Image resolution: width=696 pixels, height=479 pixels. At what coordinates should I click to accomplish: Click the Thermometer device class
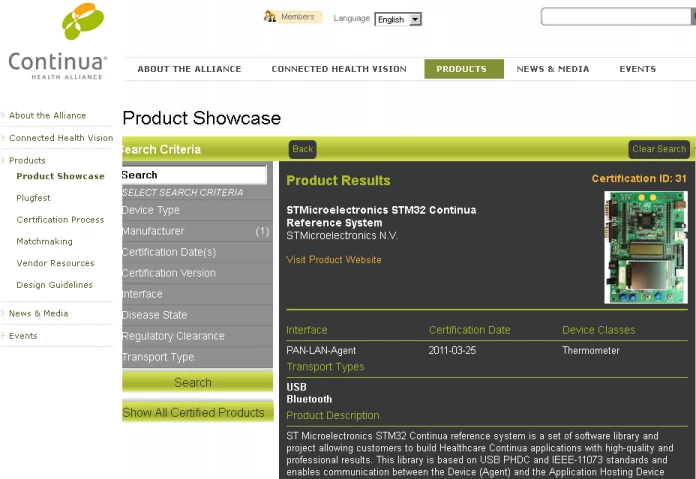click(591, 351)
